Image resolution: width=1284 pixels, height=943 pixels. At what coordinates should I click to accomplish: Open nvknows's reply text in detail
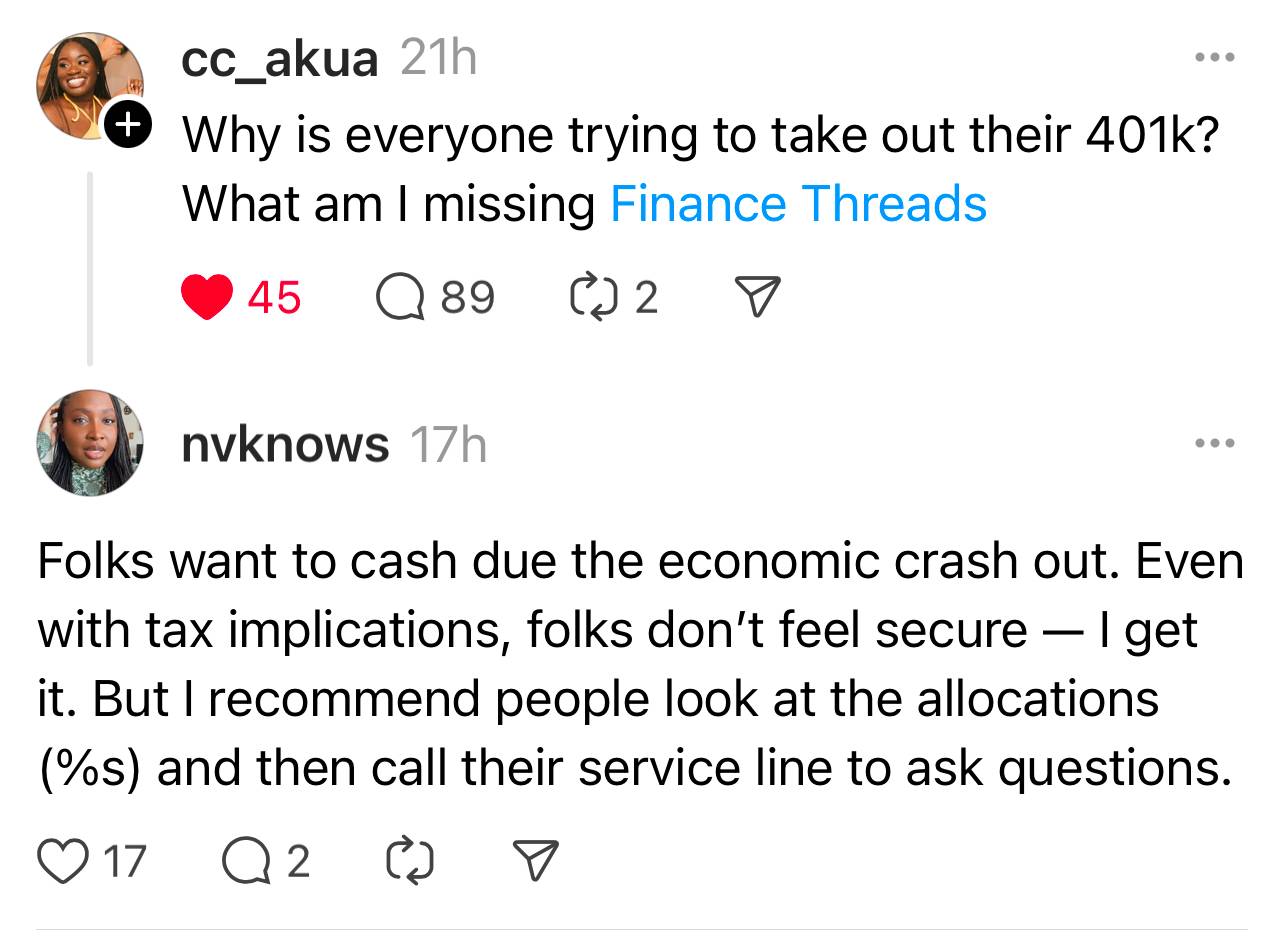[640, 664]
